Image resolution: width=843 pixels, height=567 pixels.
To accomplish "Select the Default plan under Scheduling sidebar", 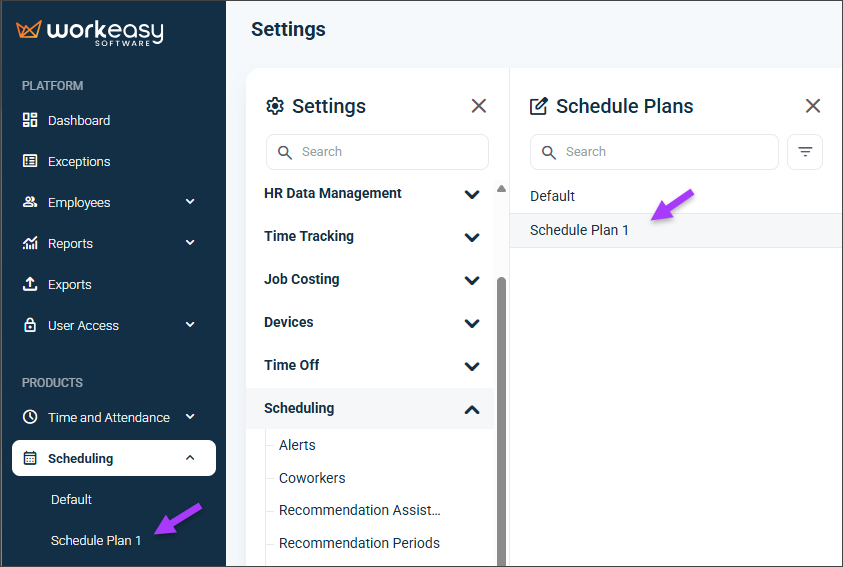I will coord(71,499).
